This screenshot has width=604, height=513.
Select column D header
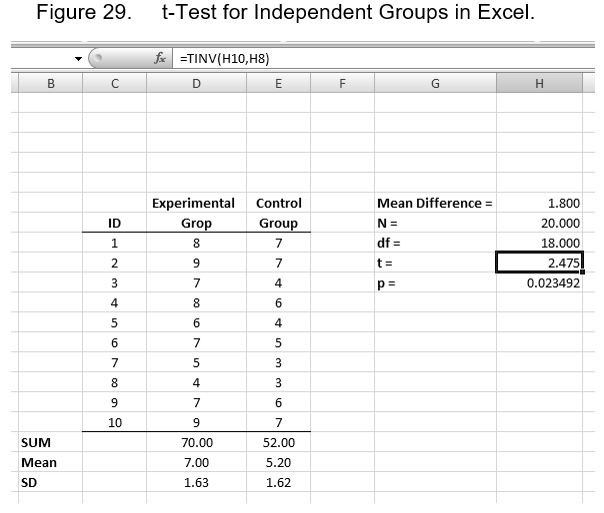(x=196, y=83)
